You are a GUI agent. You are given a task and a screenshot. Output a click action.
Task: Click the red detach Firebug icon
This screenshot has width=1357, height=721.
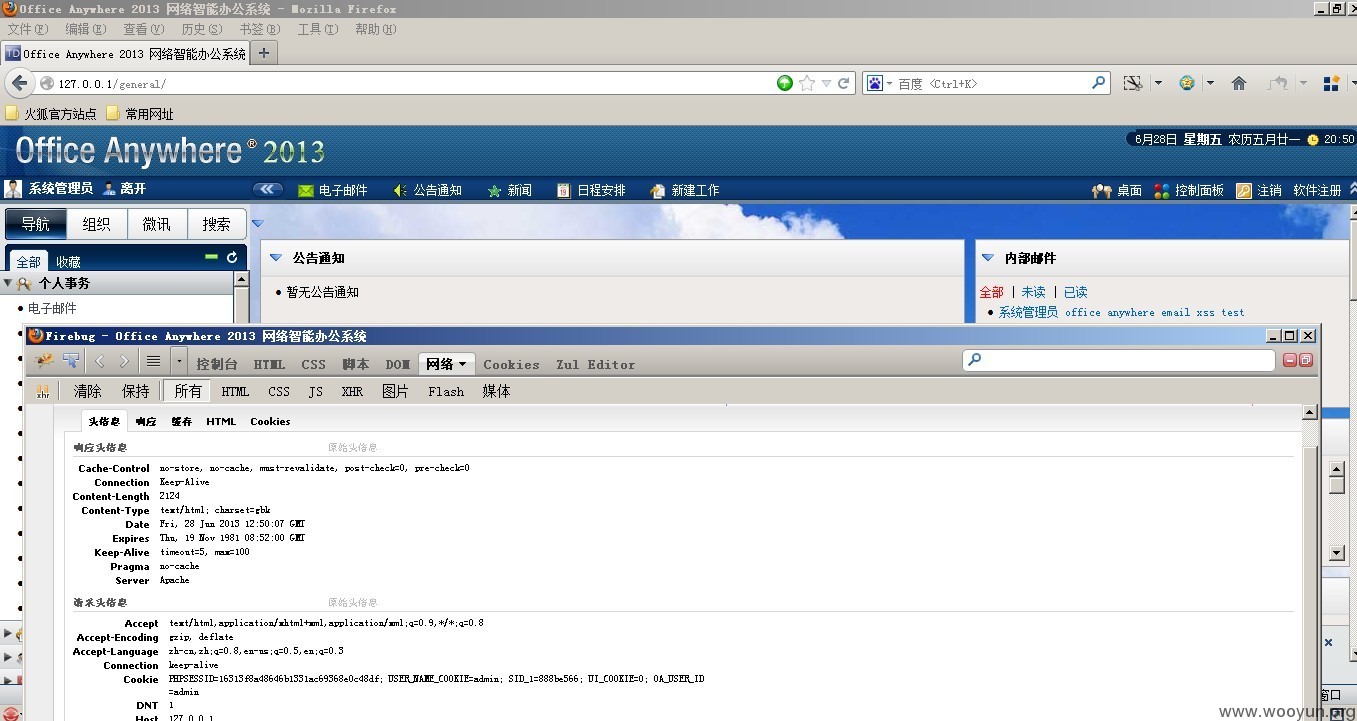pyautogui.click(x=1306, y=360)
